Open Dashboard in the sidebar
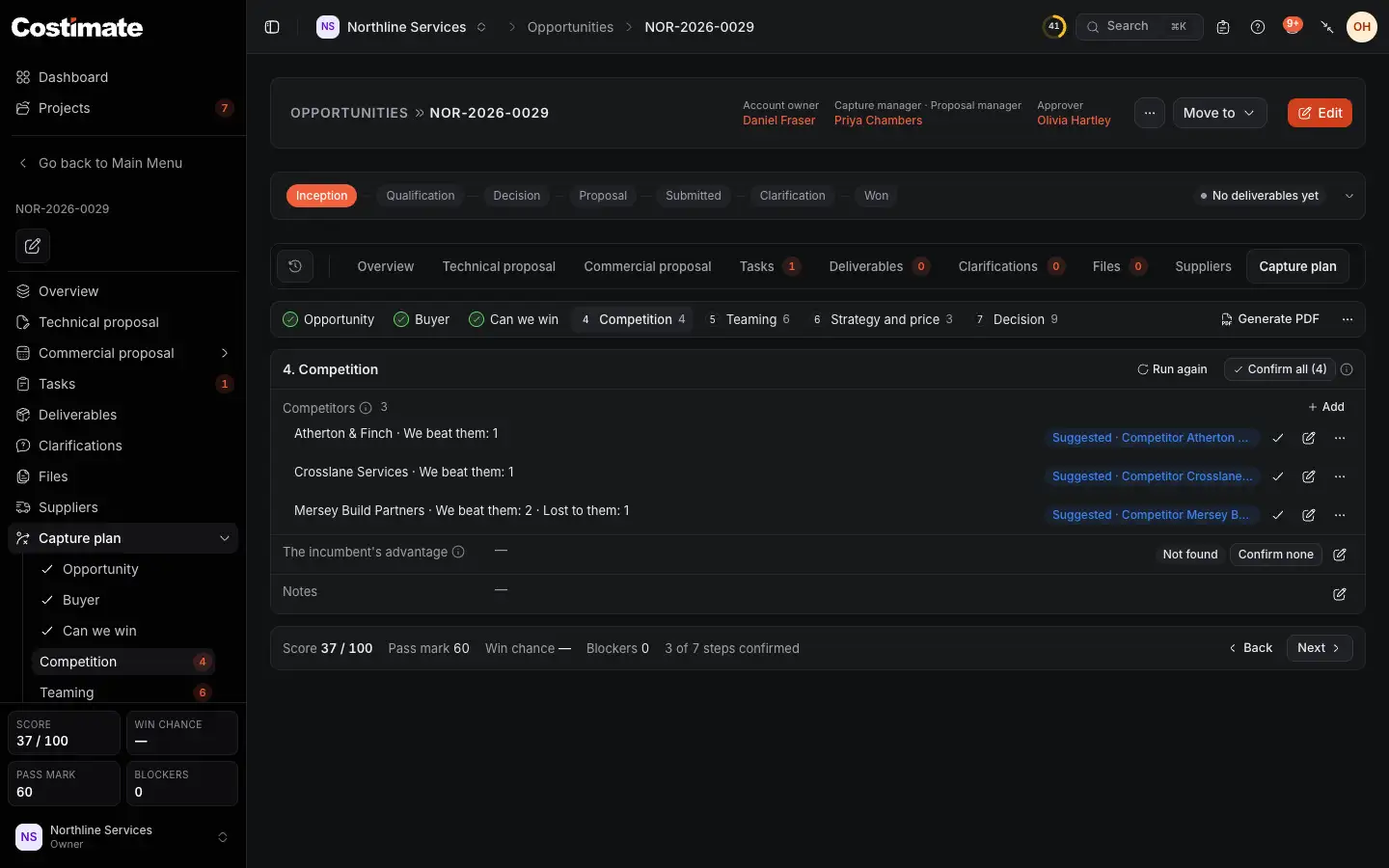Viewport: 1389px width, 868px height. tap(73, 77)
